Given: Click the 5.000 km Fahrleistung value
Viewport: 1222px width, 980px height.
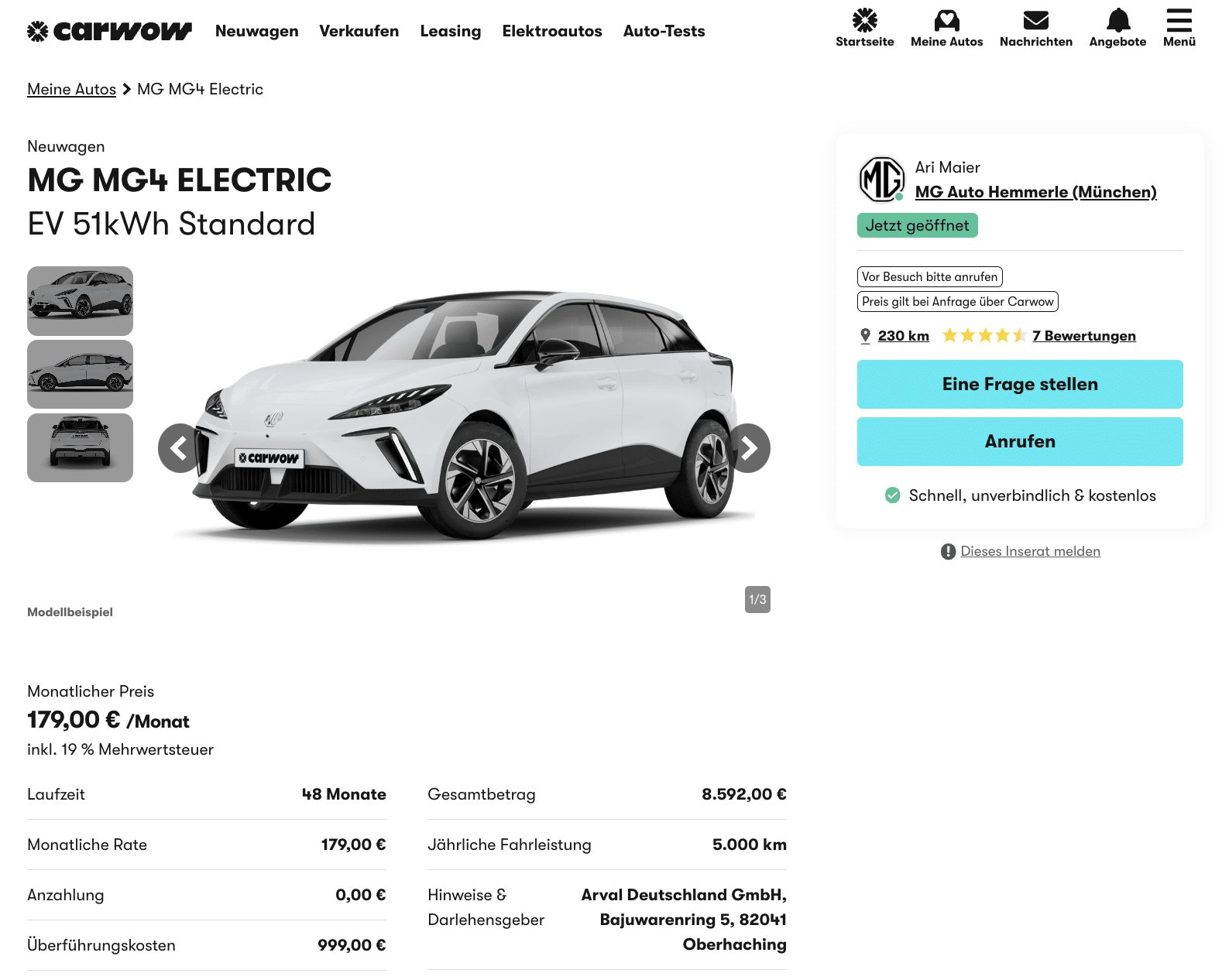Looking at the screenshot, I should pyautogui.click(x=750, y=845).
